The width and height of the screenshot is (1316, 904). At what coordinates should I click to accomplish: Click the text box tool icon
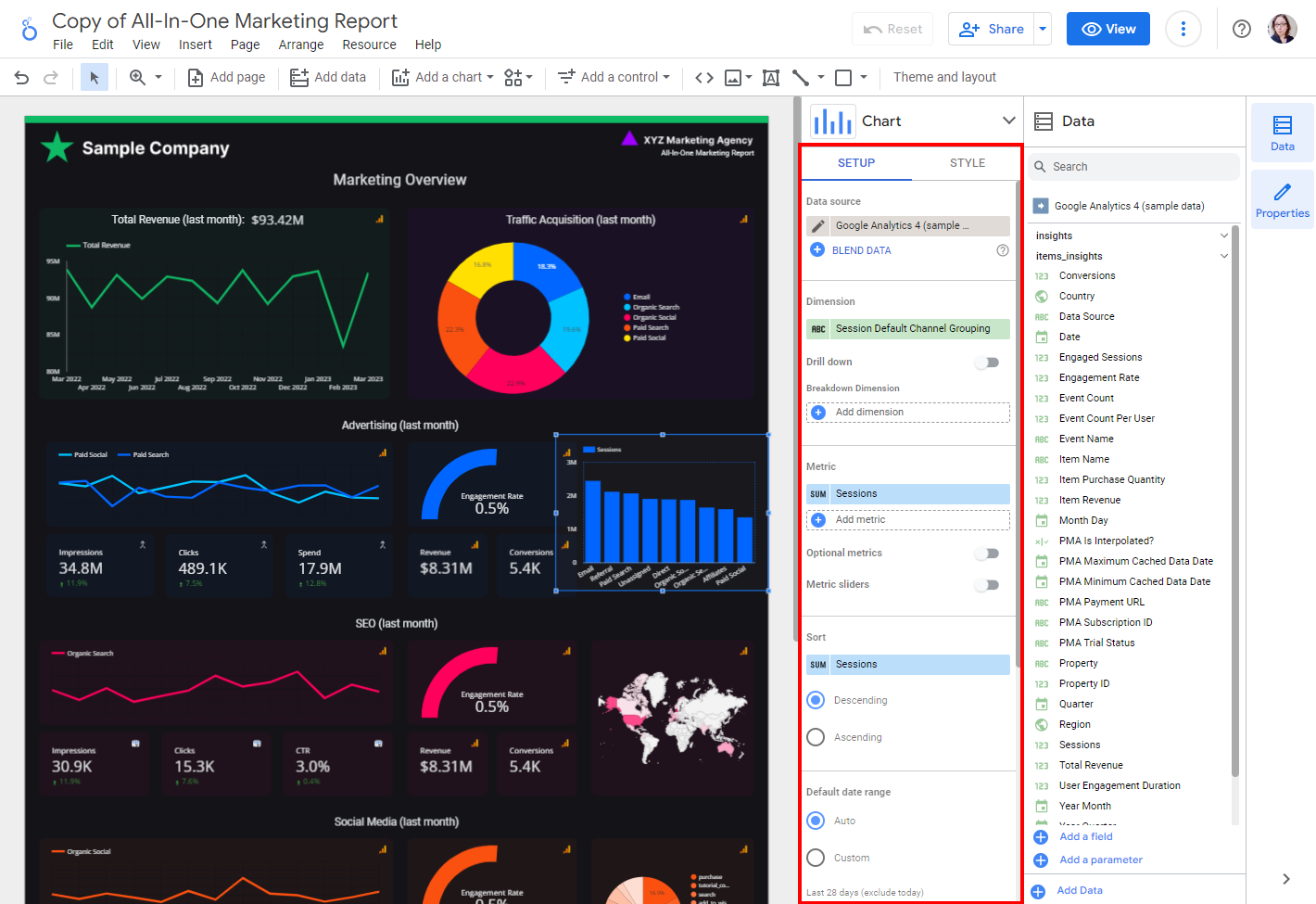(x=770, y=77)
